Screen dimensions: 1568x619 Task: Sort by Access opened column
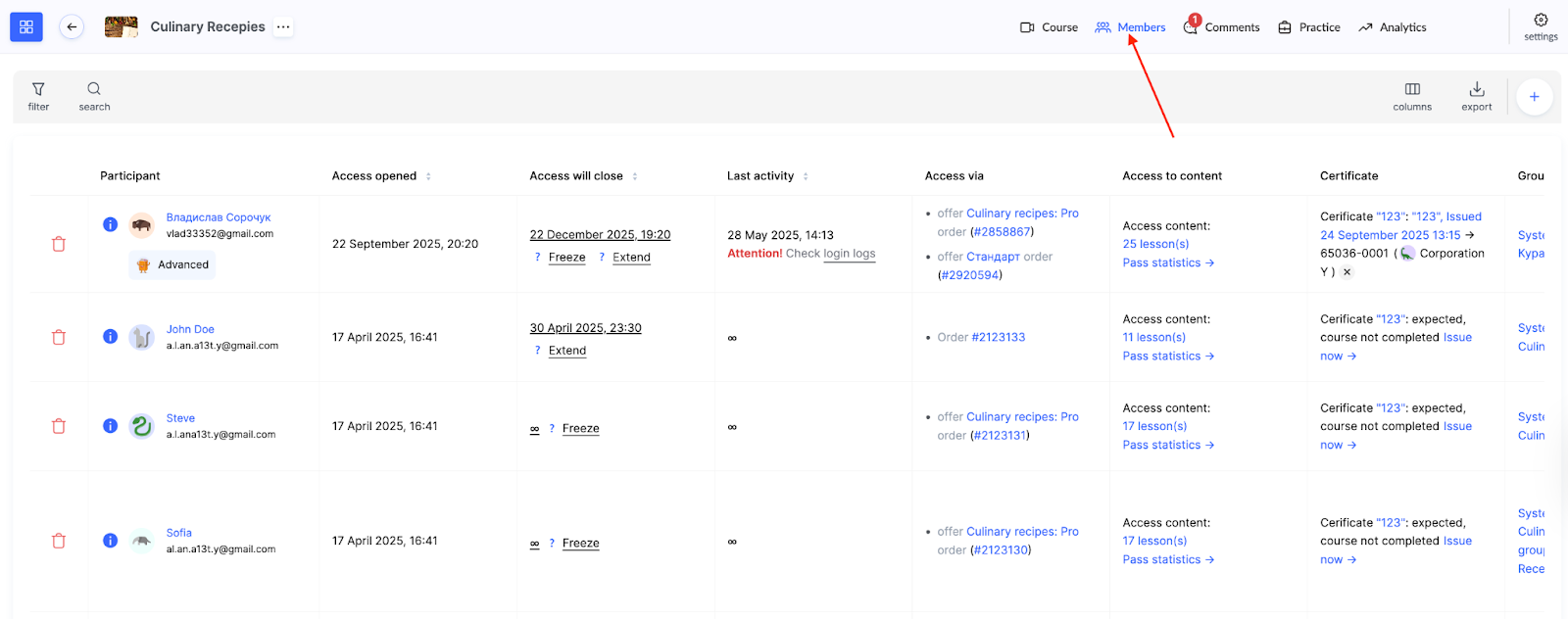pos(428,176)
